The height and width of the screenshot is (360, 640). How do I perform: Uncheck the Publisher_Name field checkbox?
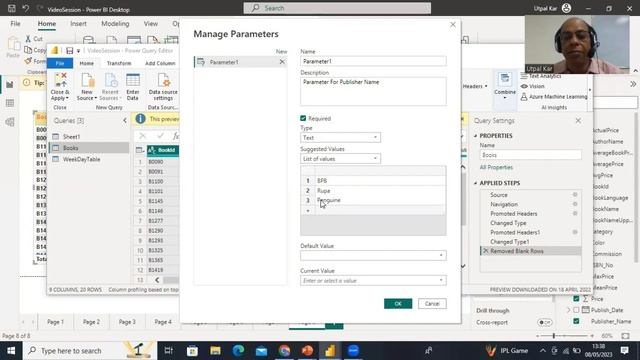point(576,321)
